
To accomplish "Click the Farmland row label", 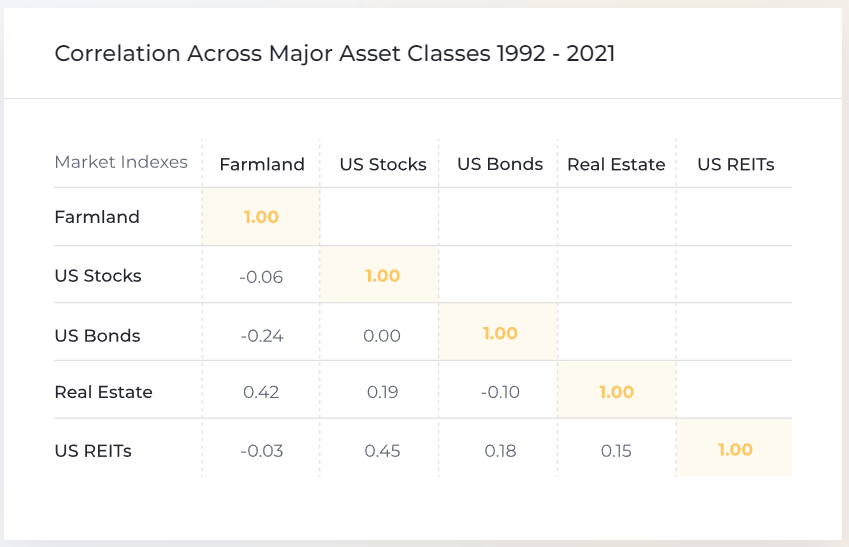I will click(97, 217).
